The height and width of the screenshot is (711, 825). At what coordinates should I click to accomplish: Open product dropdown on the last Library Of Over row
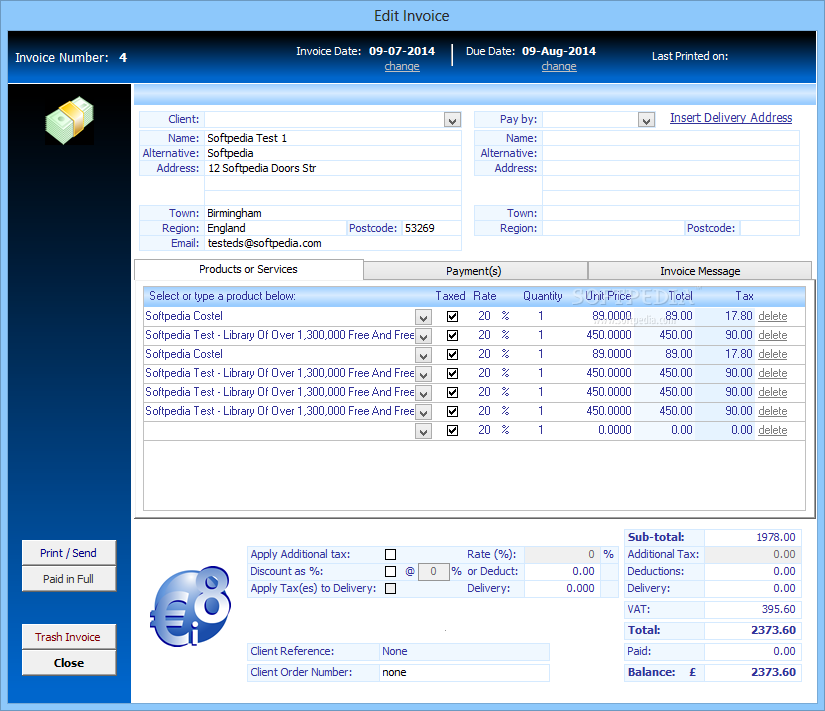[423, 412]
